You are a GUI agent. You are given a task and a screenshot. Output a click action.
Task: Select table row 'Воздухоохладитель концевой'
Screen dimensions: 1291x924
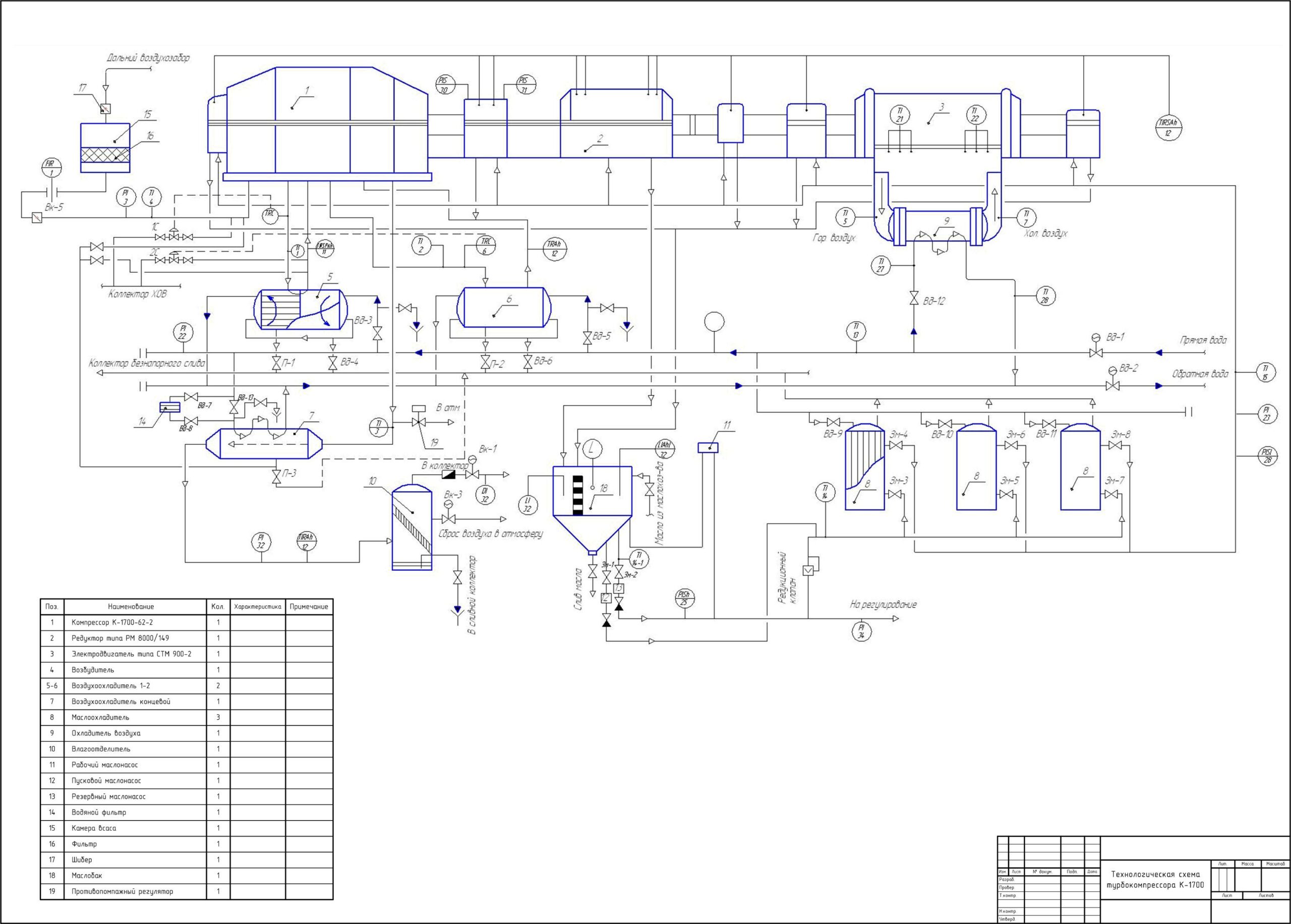pyautogui.click(x=187, y=702)
